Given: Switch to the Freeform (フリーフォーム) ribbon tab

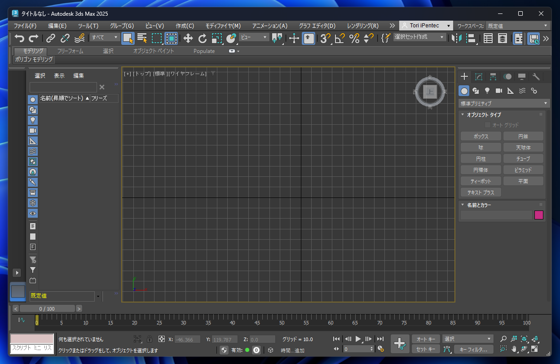Looking at the screenshot, I should (70, 51).
